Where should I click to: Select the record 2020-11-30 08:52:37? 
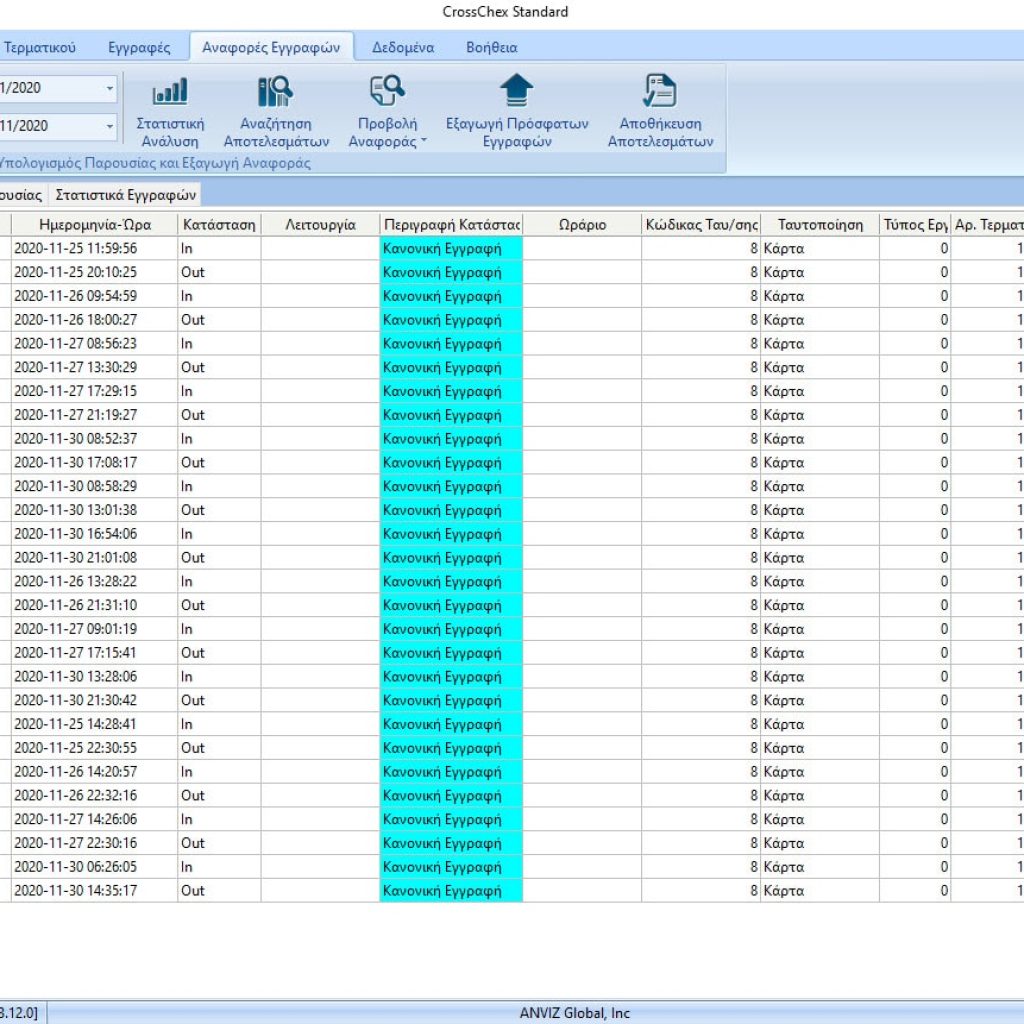coord(512,438)
